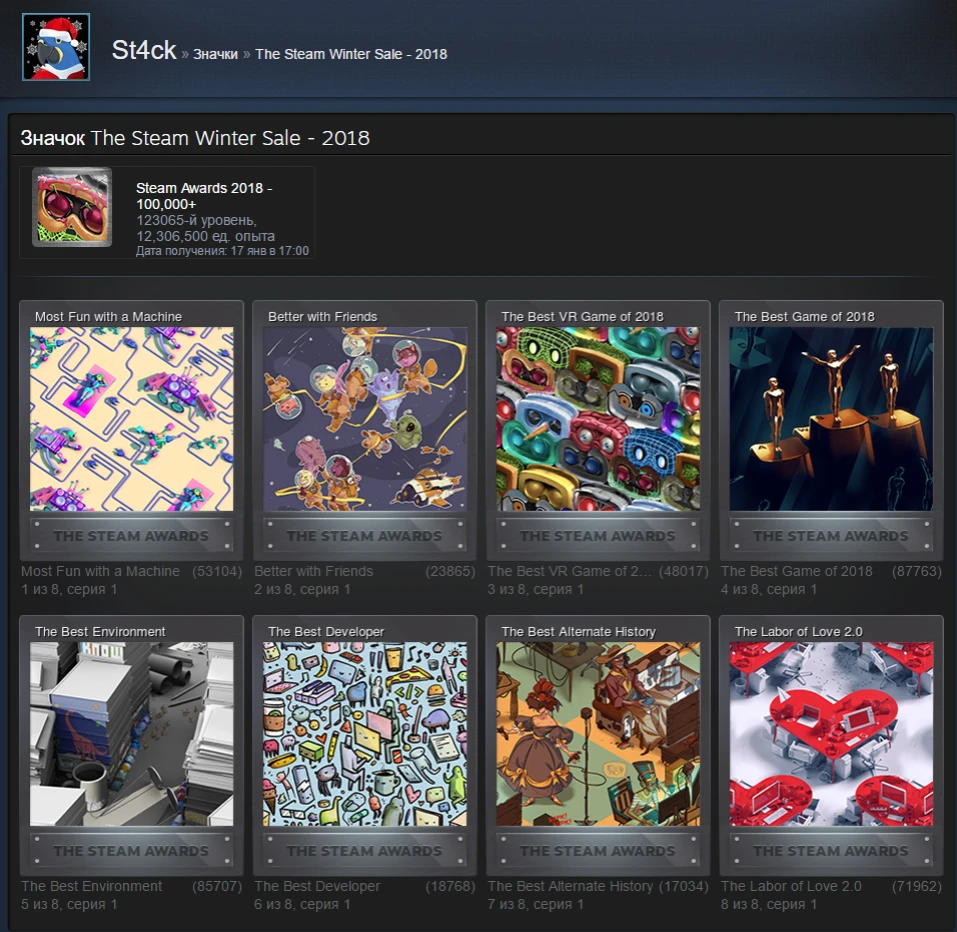Click The Best VR Game of 2... caption
The width and height of the screenshot is (957, 932).
coord(569,571)
